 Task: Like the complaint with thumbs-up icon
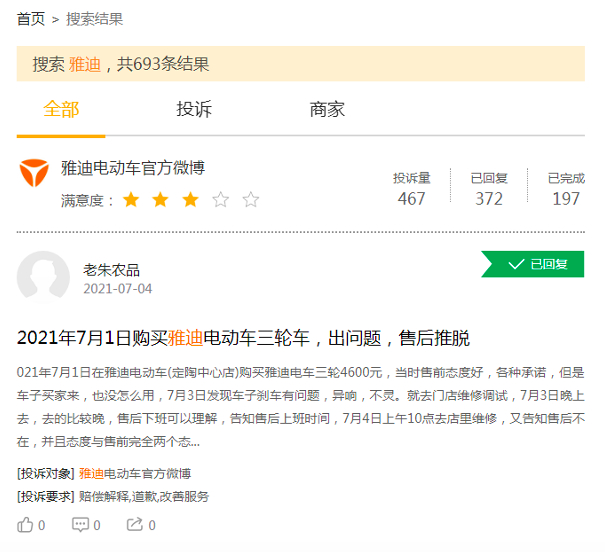25,525
